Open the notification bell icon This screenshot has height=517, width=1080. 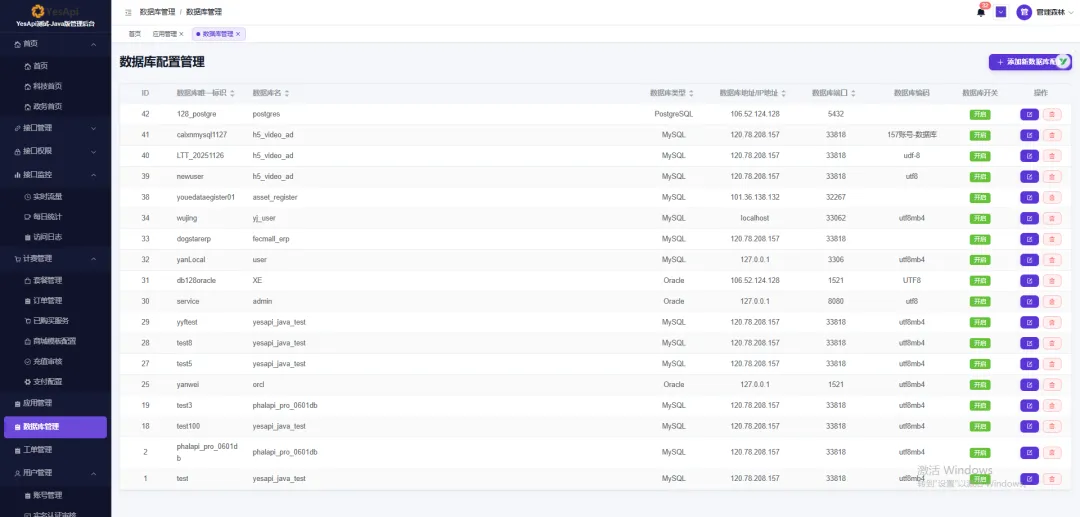(x=981, y=12)
